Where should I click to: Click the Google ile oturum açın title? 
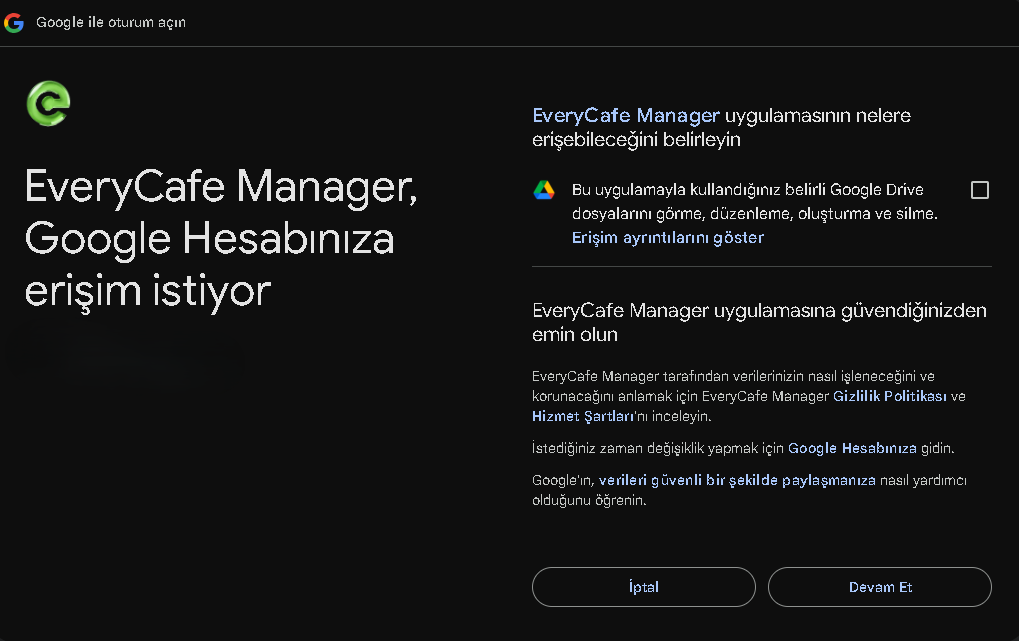pos(111,22)
